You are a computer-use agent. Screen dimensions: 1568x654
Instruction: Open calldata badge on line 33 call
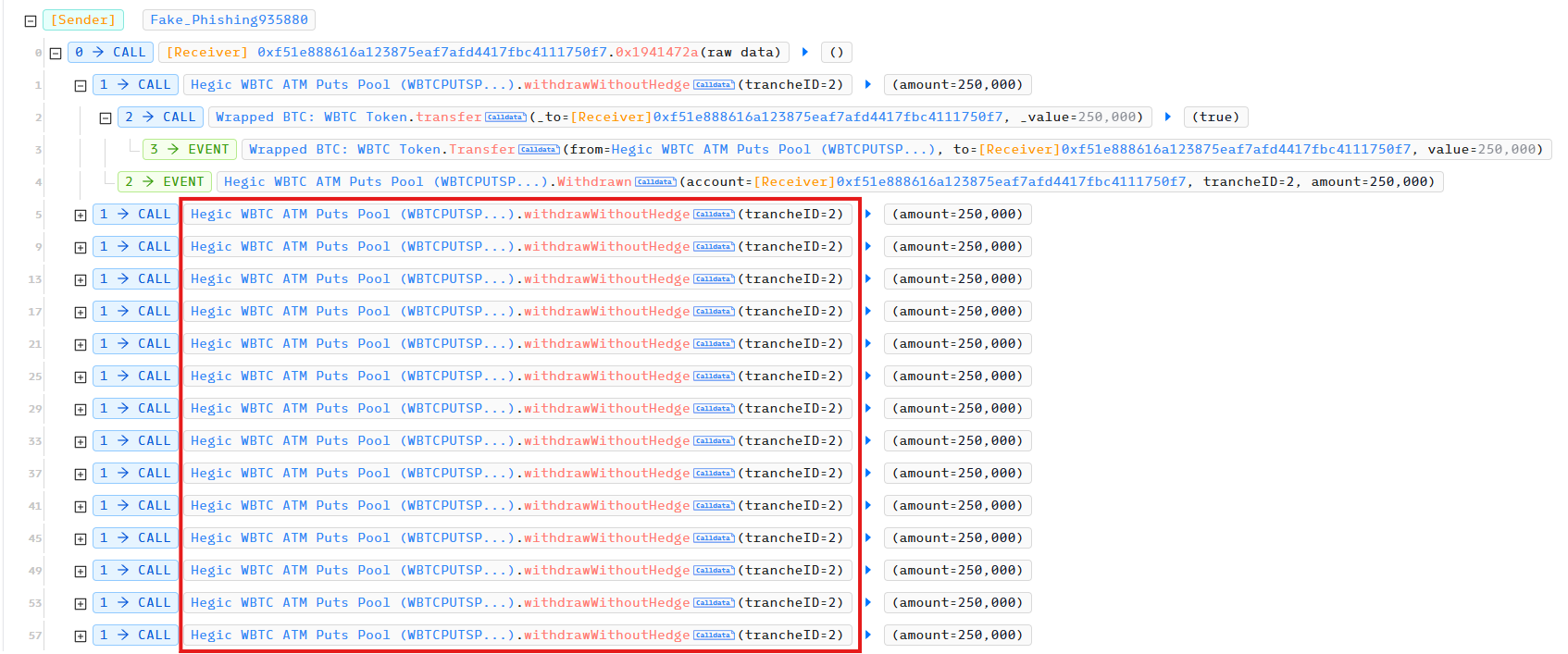click(714, 441)
